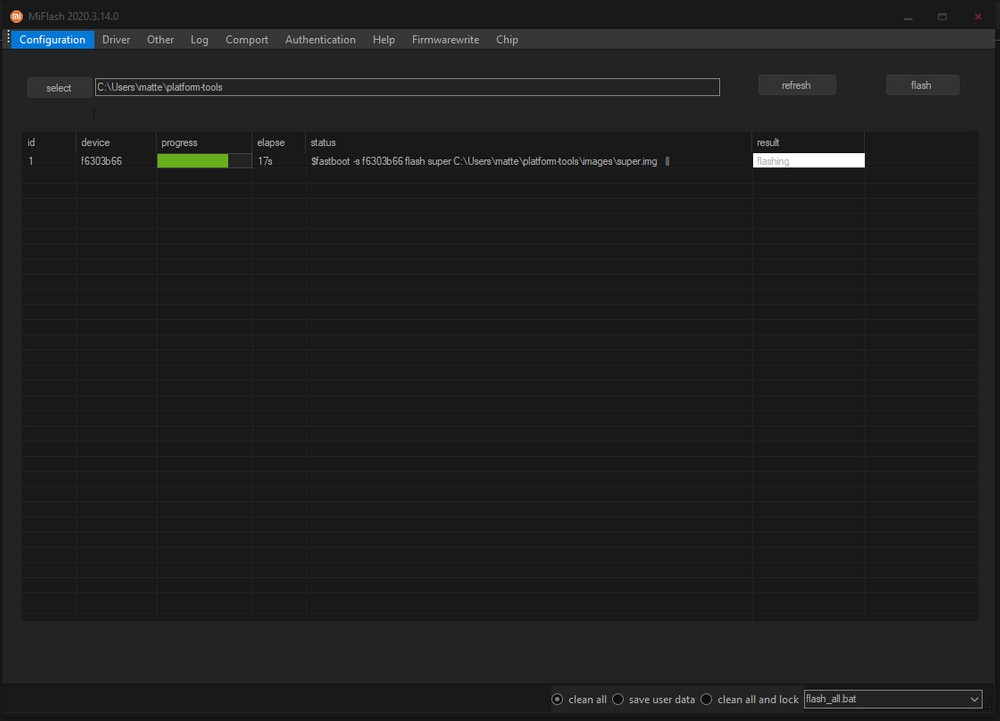The width and height of the screenshot is (1000, 721).
Task: Open the Driver menu
Action: [x=116, y=40]
